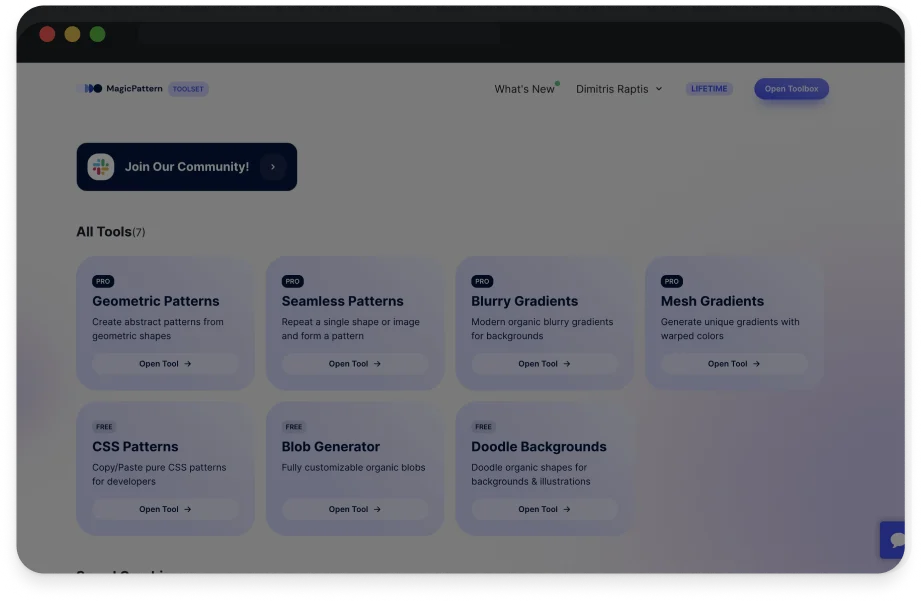Open Tool for Seamless Patterns
Screen dimensions: 922x602
tap(355, 364)
